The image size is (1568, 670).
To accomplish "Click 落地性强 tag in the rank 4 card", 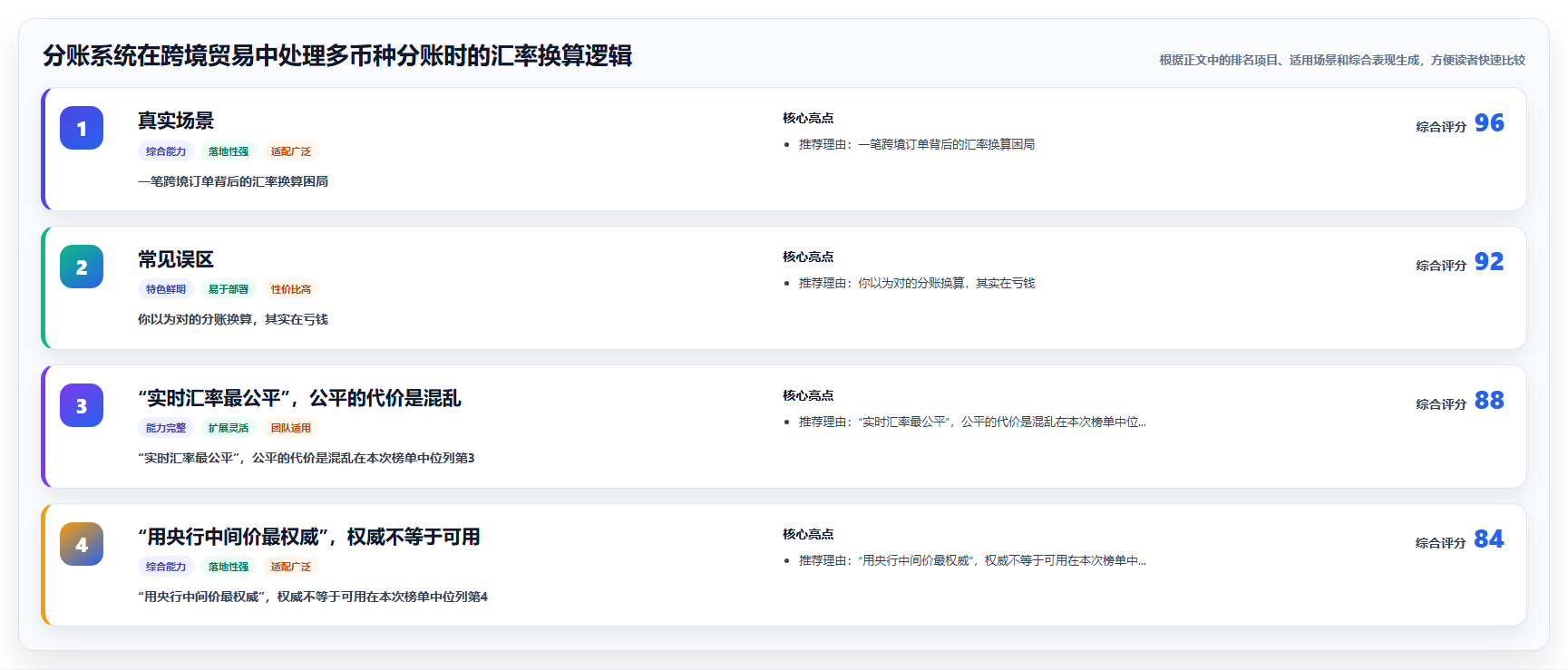I will tap(229, 567).
